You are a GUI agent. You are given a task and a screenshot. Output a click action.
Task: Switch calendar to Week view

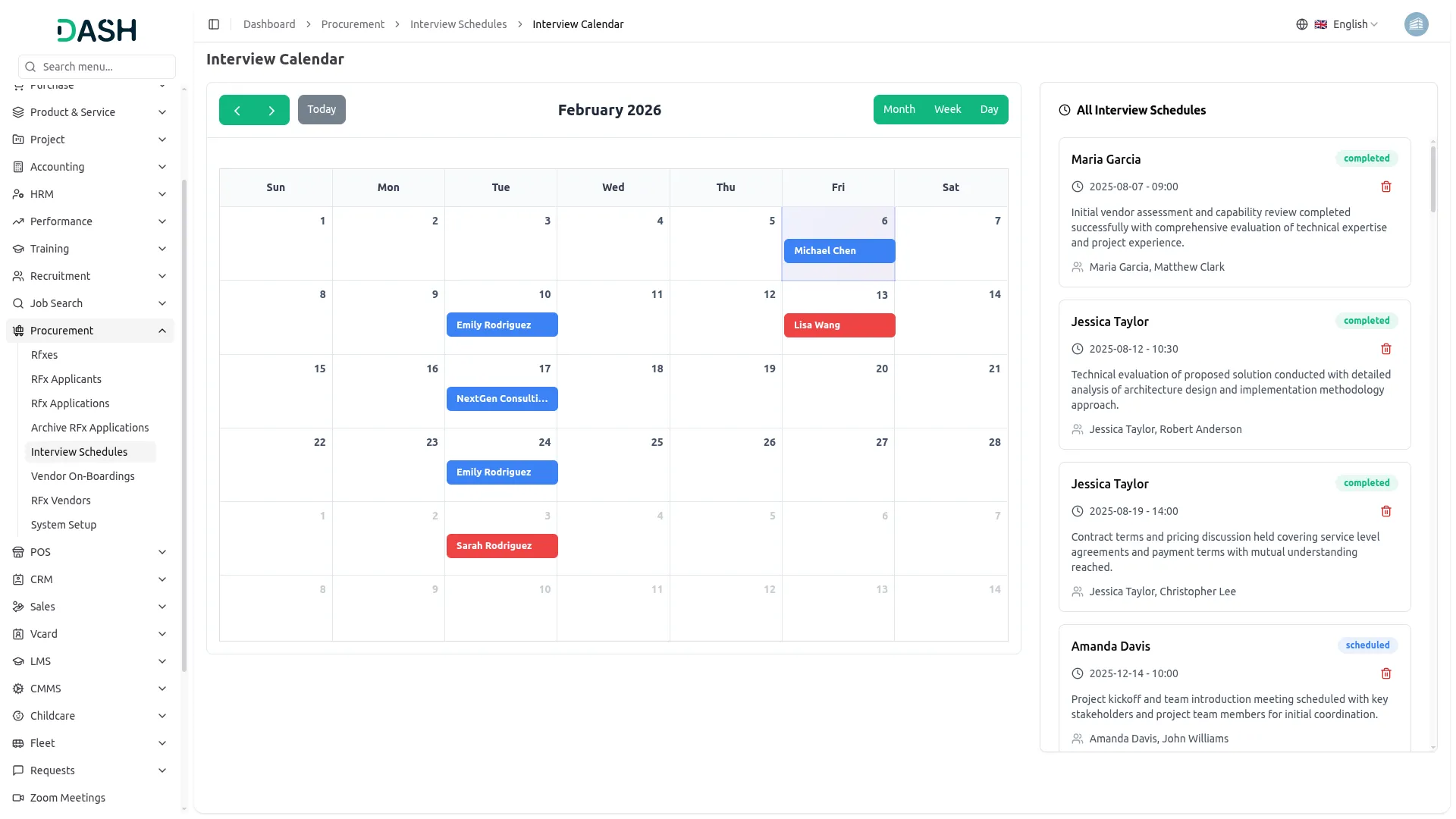coord(947,109)
